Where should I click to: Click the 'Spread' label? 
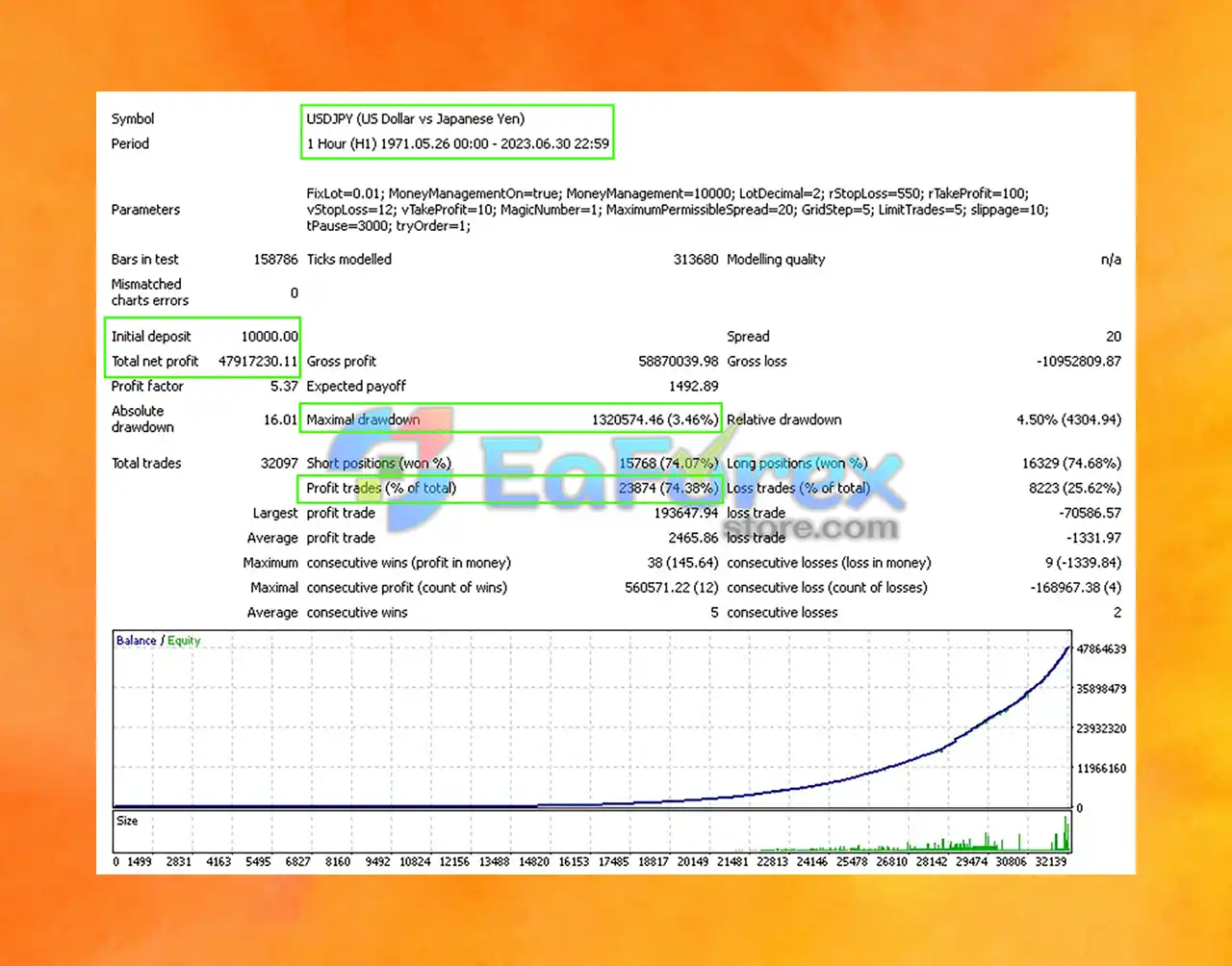click(x=748, y=337)
